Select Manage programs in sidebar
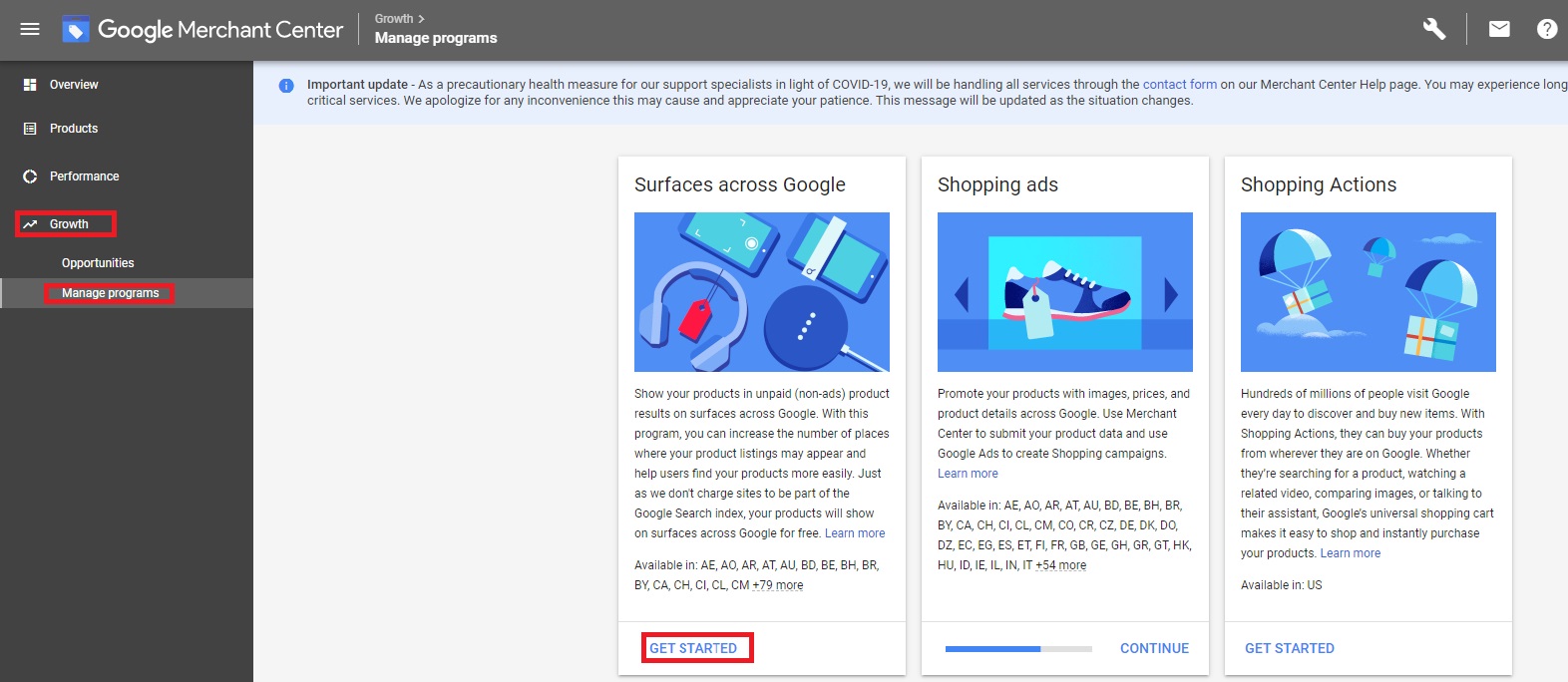This screenshot has height=682, width=1568. 110,293
